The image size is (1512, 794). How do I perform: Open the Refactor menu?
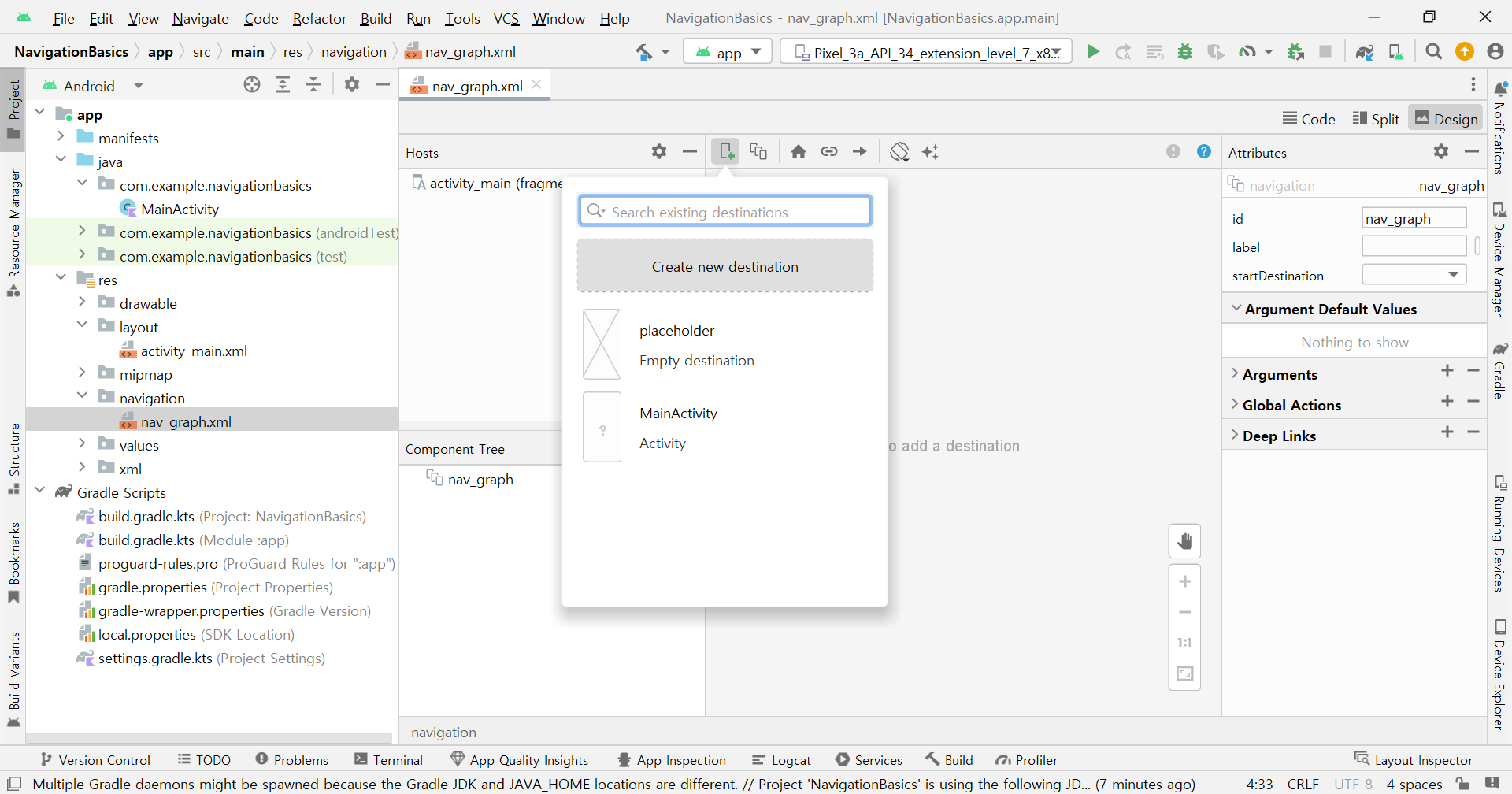[319, 18]
